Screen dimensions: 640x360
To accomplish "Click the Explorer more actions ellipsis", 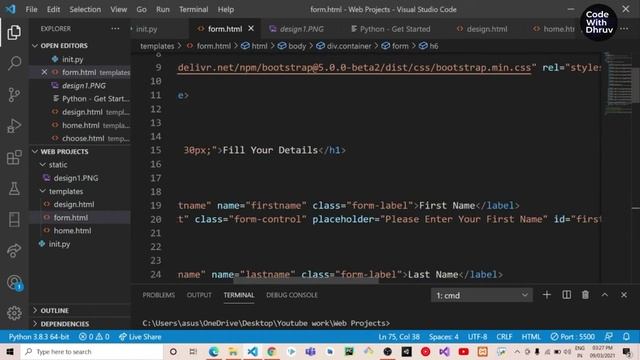I will (116, 29).
